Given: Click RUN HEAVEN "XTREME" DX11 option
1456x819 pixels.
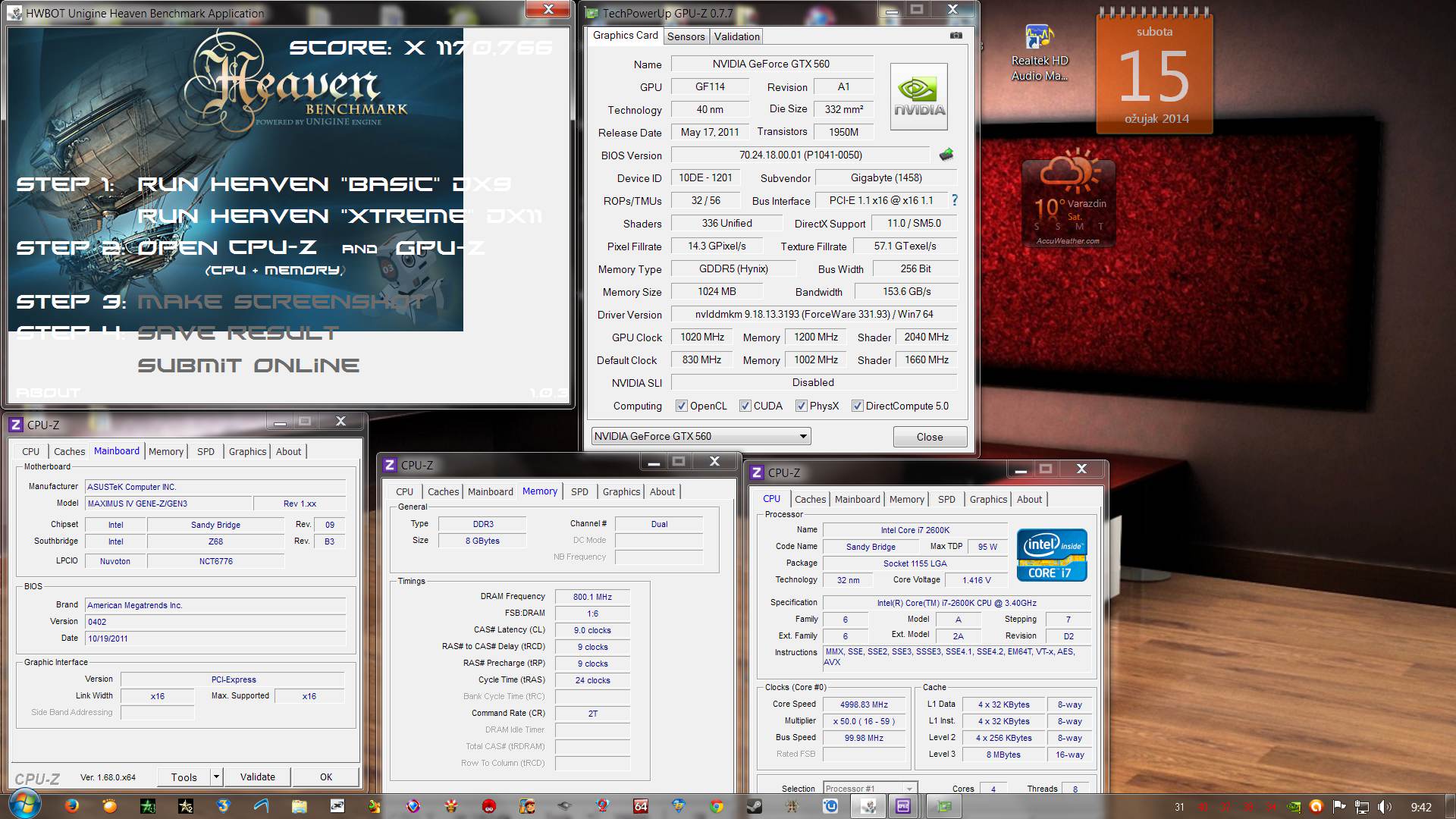Looking at the screenshot, I should pos(340,216).
